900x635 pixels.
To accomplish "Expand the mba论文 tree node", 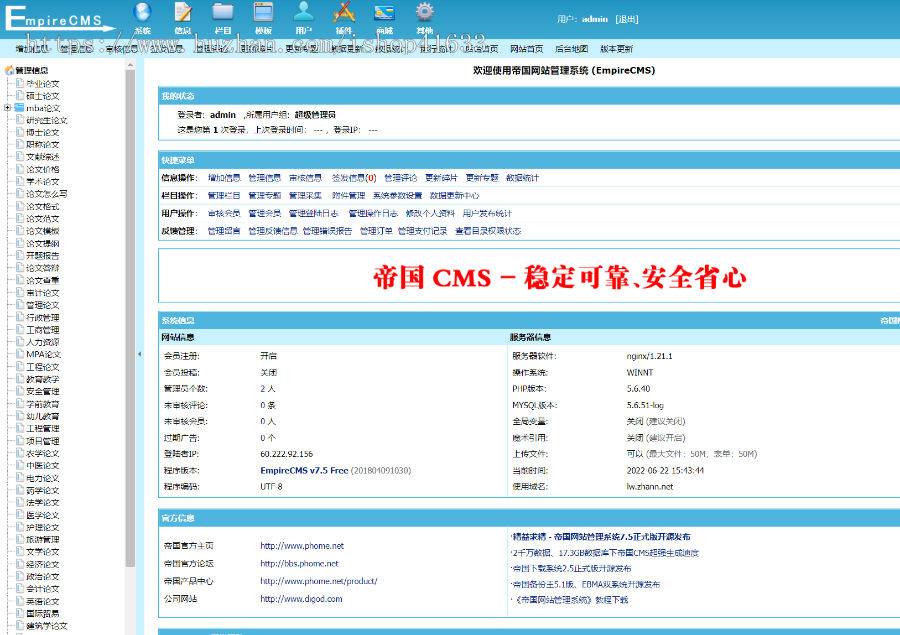I will click(x=7, y=108).
